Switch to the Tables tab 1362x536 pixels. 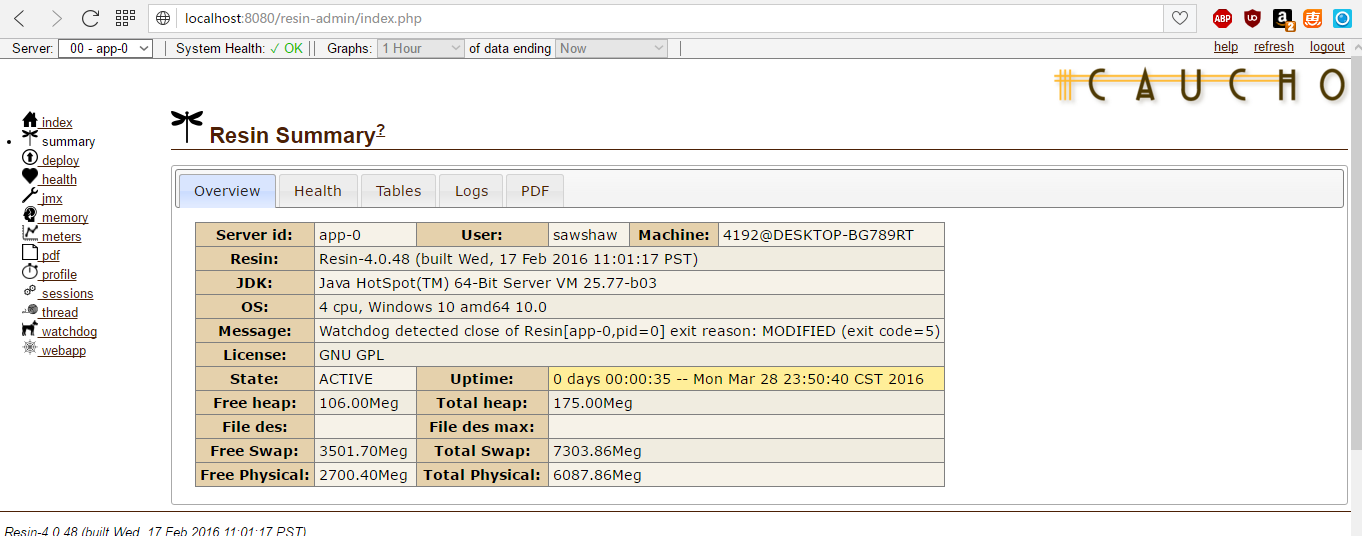click(x=398, y=190)
